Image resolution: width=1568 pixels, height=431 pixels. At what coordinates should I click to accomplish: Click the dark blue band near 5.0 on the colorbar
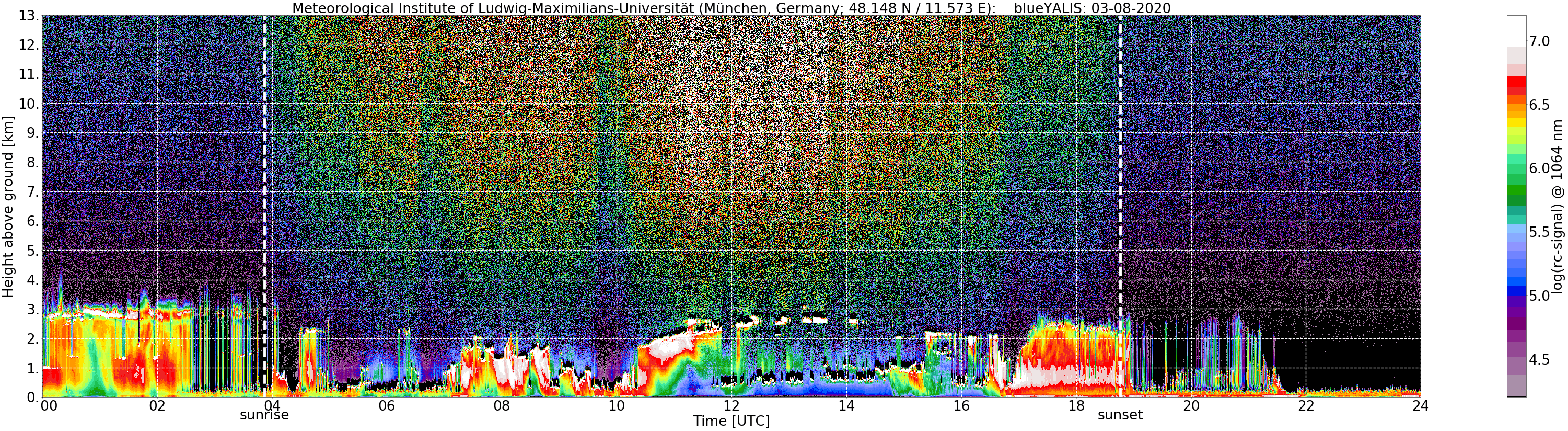point(1516,291)
